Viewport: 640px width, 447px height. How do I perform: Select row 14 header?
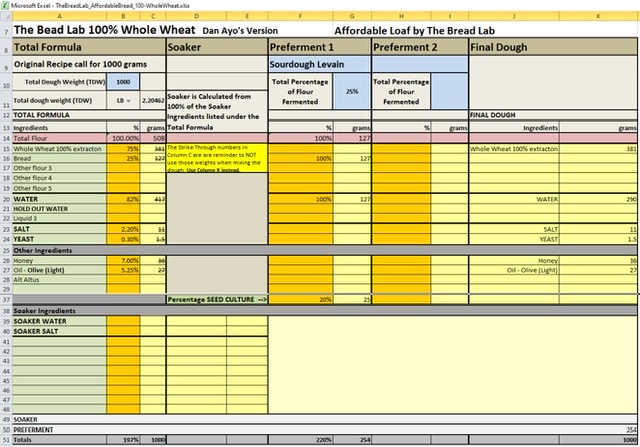tap(6, 138)
